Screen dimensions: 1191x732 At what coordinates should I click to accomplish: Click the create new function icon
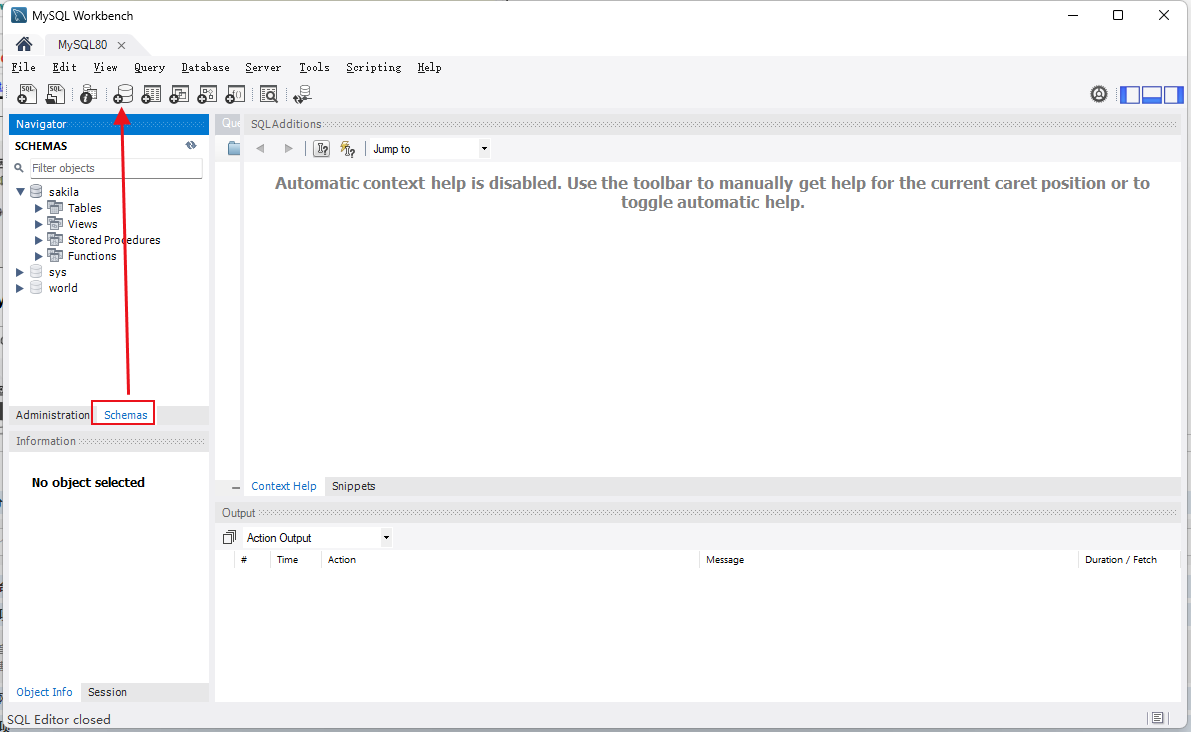click(x=235, y=94)
